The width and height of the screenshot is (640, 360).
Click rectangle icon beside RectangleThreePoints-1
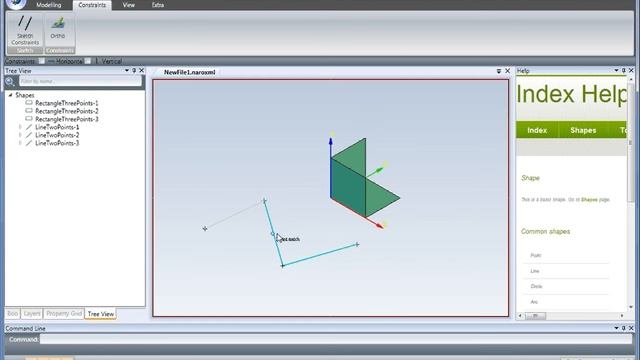click(29, 103)
